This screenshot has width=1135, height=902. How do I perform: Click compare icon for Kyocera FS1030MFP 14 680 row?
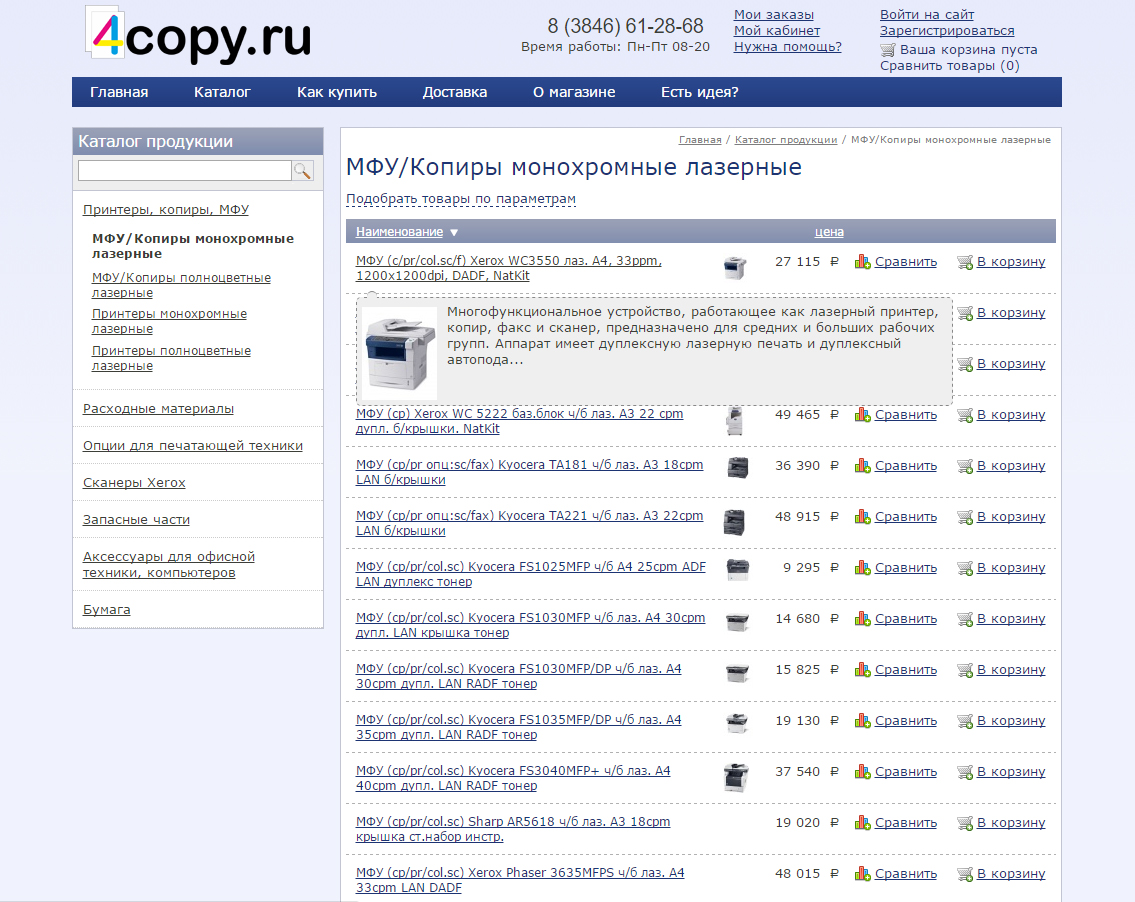pyautogui.click(x=862, y=619)
